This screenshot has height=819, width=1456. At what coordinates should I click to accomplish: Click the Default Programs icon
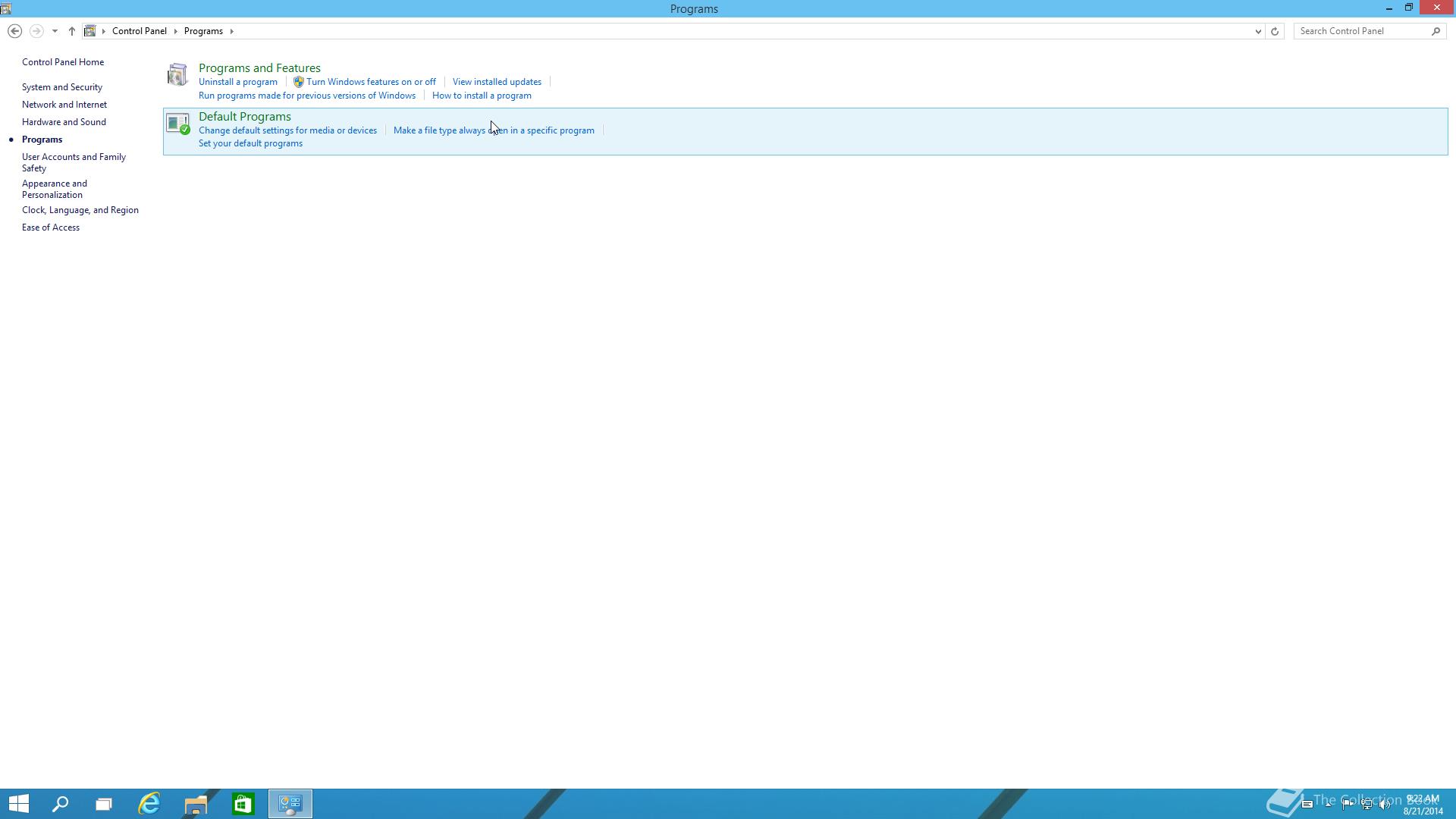[x=177, y=124]
